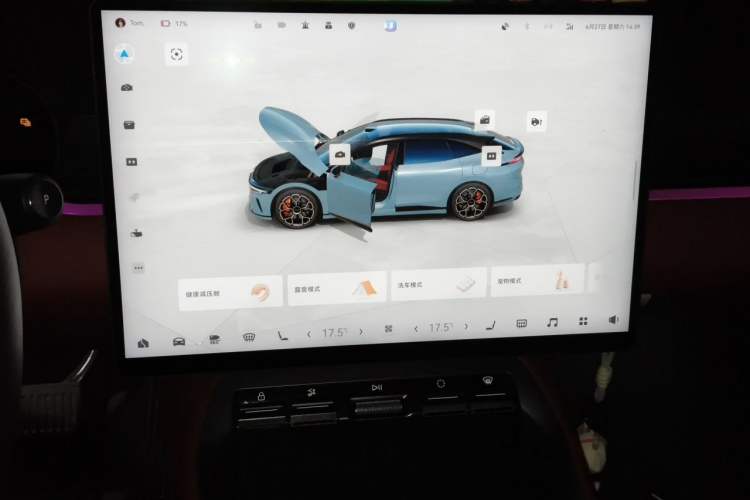Screen dimensions: 750x500
Task: Tap the volume speaker icon
Action: click(x=614, y=320)
